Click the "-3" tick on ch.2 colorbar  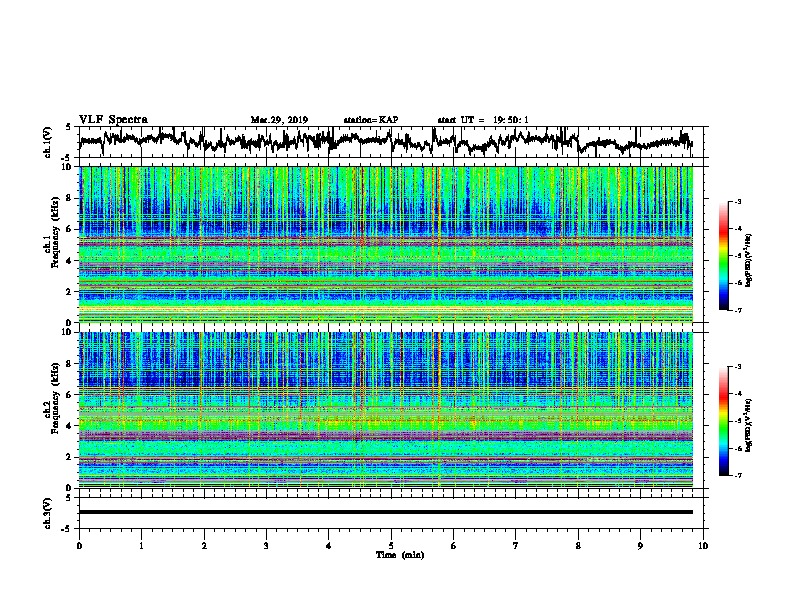(x=737, y=367)
